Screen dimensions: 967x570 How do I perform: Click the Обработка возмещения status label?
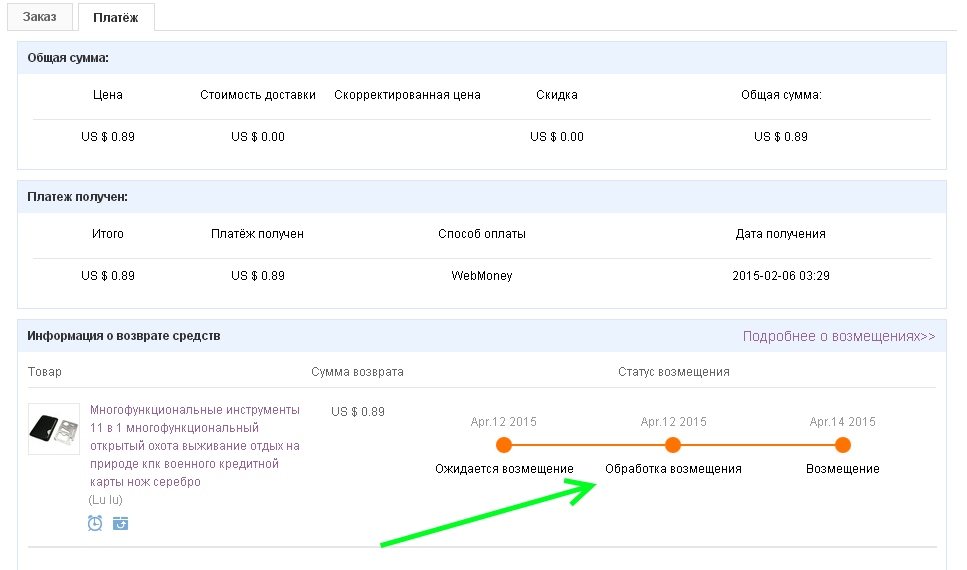tap(673, 469)
